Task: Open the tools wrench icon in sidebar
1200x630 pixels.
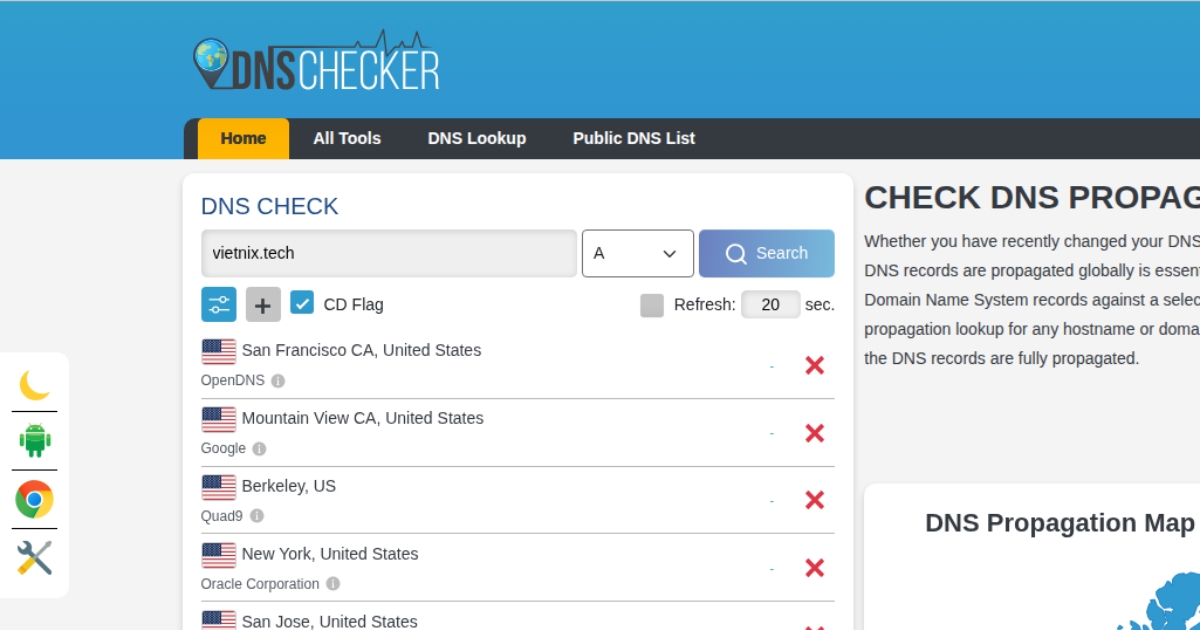Action: click(35, 558)
